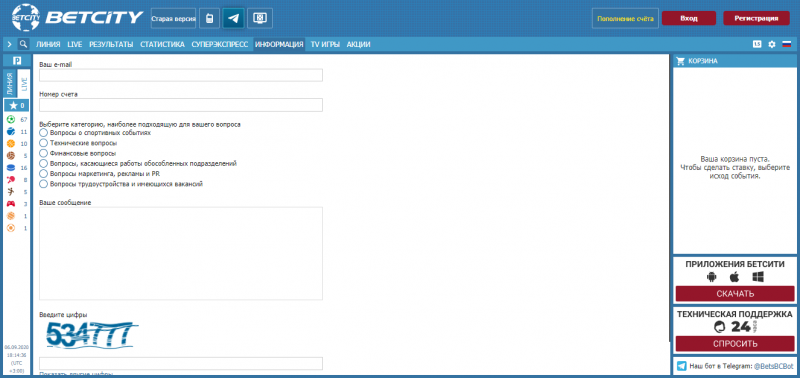This screenshot has height=378, width=800.
Task: Click 'Пополнение счёта' button
Action: click(626, 18)
